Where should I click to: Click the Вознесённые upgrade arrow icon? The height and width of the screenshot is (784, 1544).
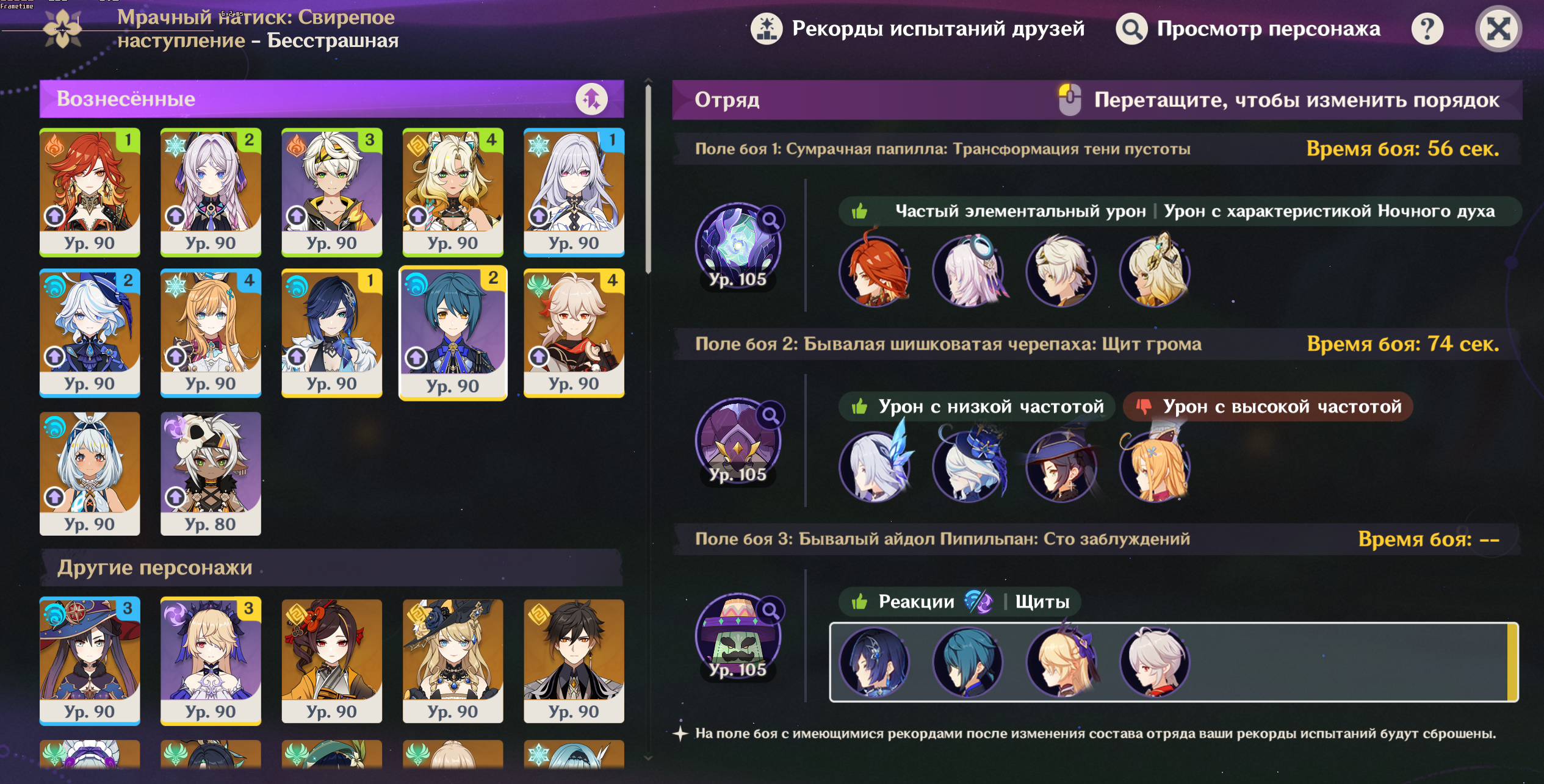(591, 99)
